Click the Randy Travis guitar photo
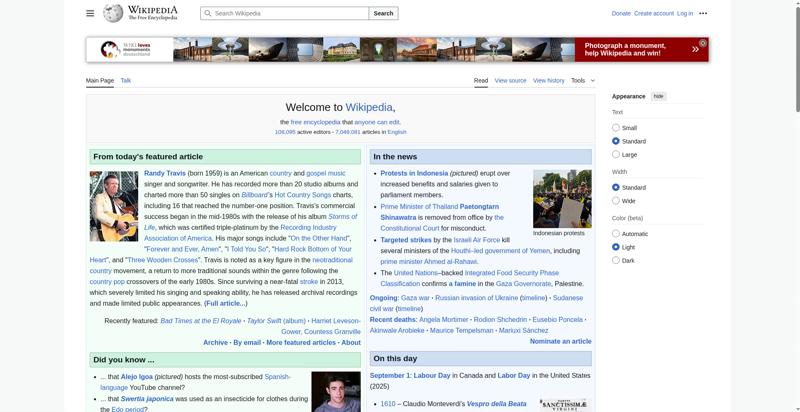The height and width of the screenshot is (412, 800). [x=114, y=206]
